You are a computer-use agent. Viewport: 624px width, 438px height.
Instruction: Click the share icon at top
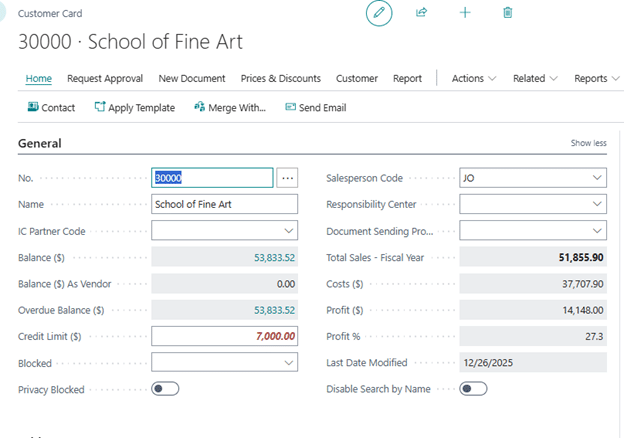(x=422, y=13)
